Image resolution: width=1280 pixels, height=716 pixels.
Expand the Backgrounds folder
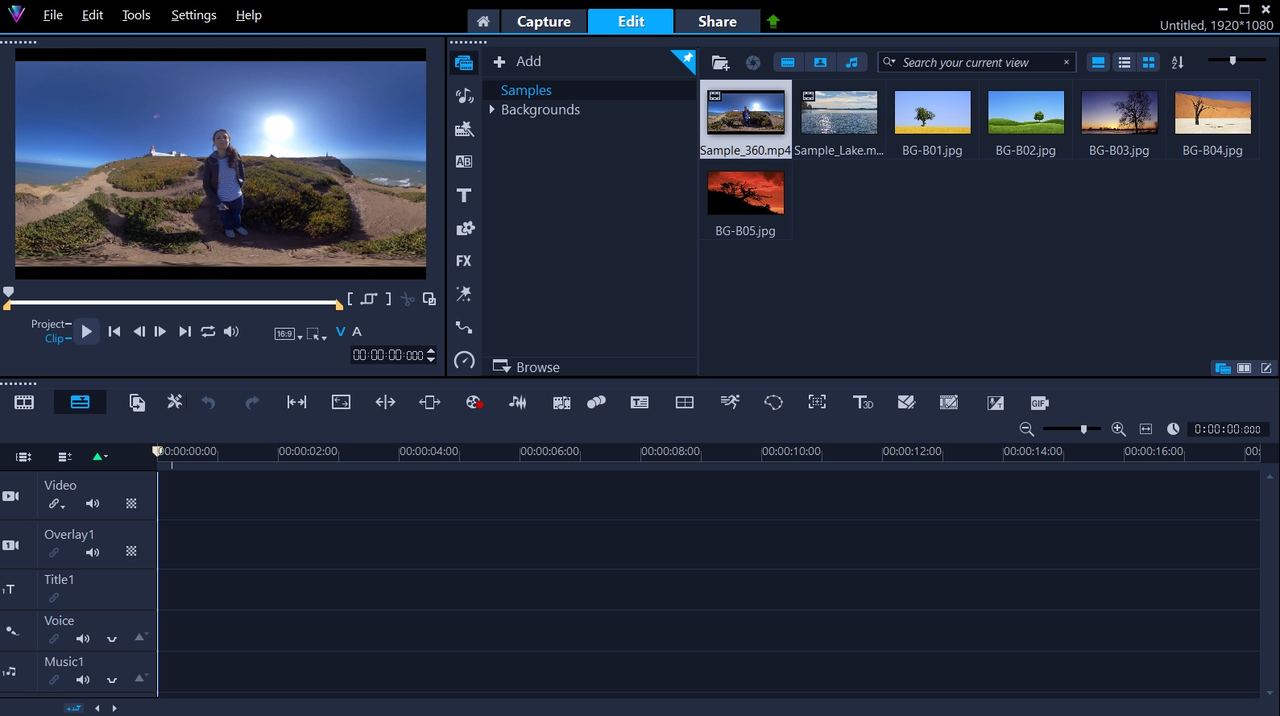tap(492, 109)
